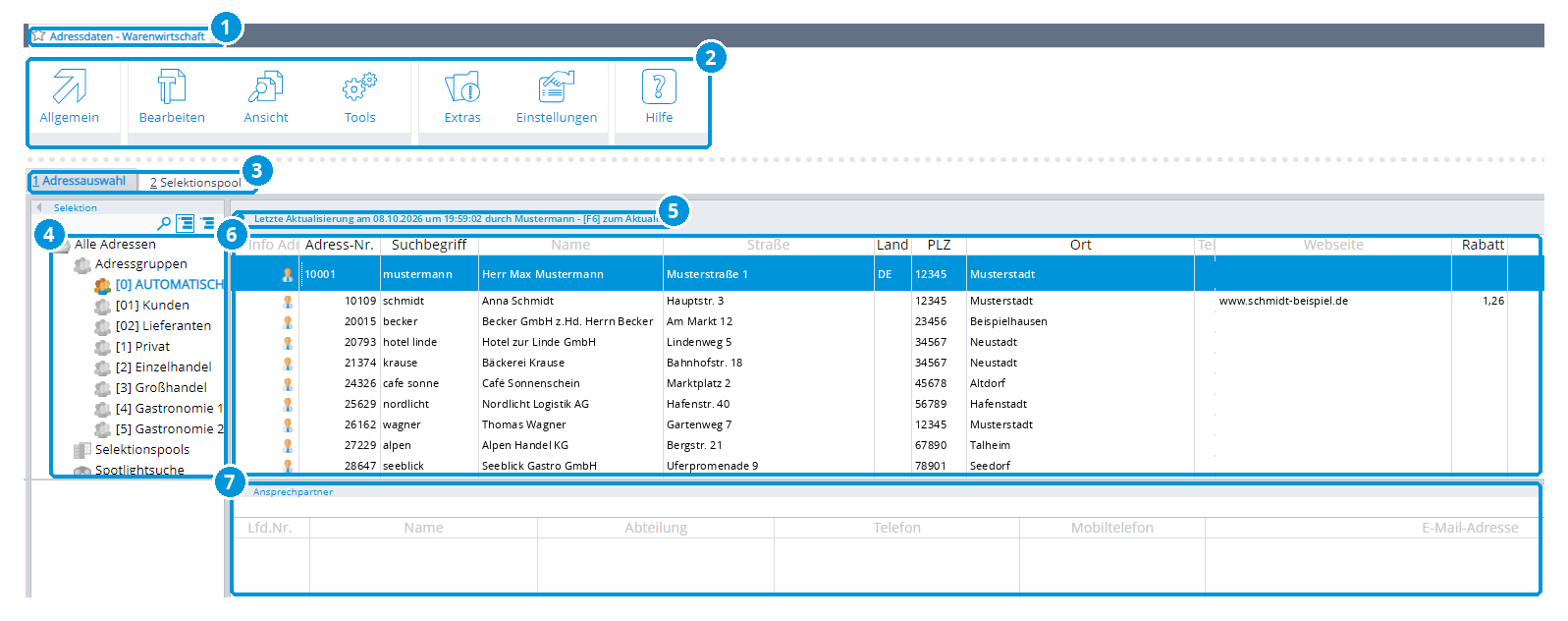
Task: Open Einstellungen in the toolbar
Action: [557, 96]
